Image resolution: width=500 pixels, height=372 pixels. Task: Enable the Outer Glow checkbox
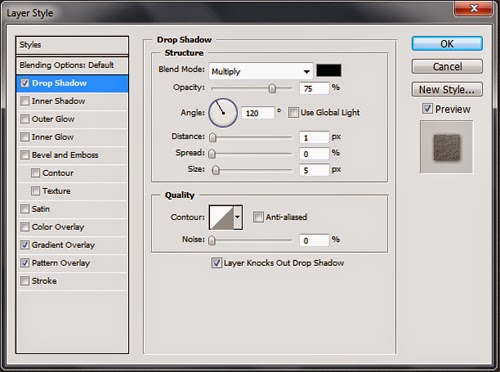[25, 119]
